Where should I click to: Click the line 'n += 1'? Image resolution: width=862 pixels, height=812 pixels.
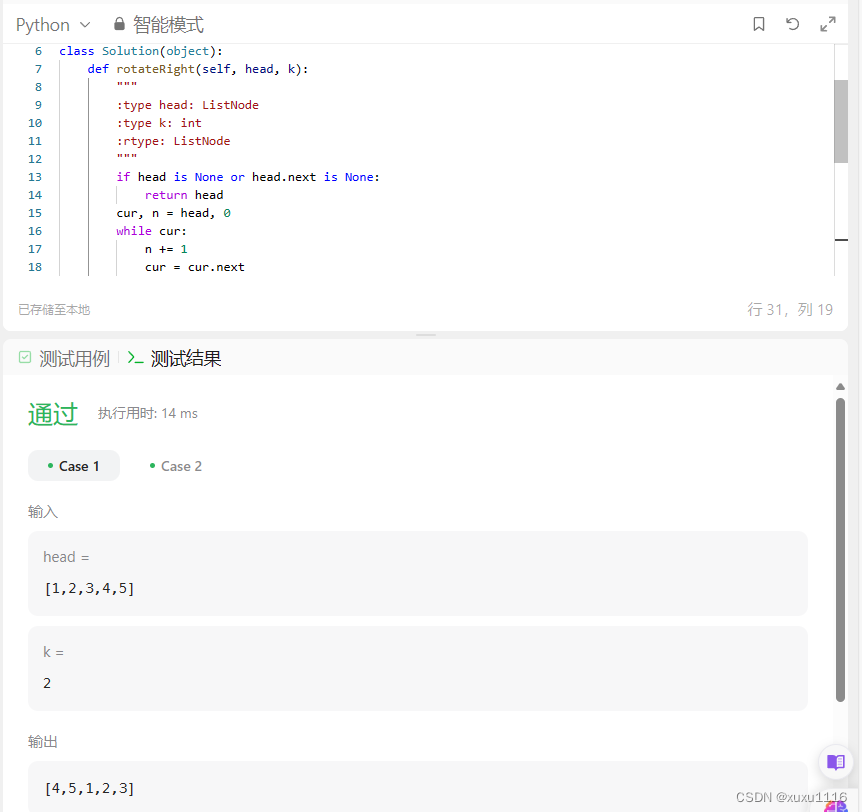click(166, 250)
